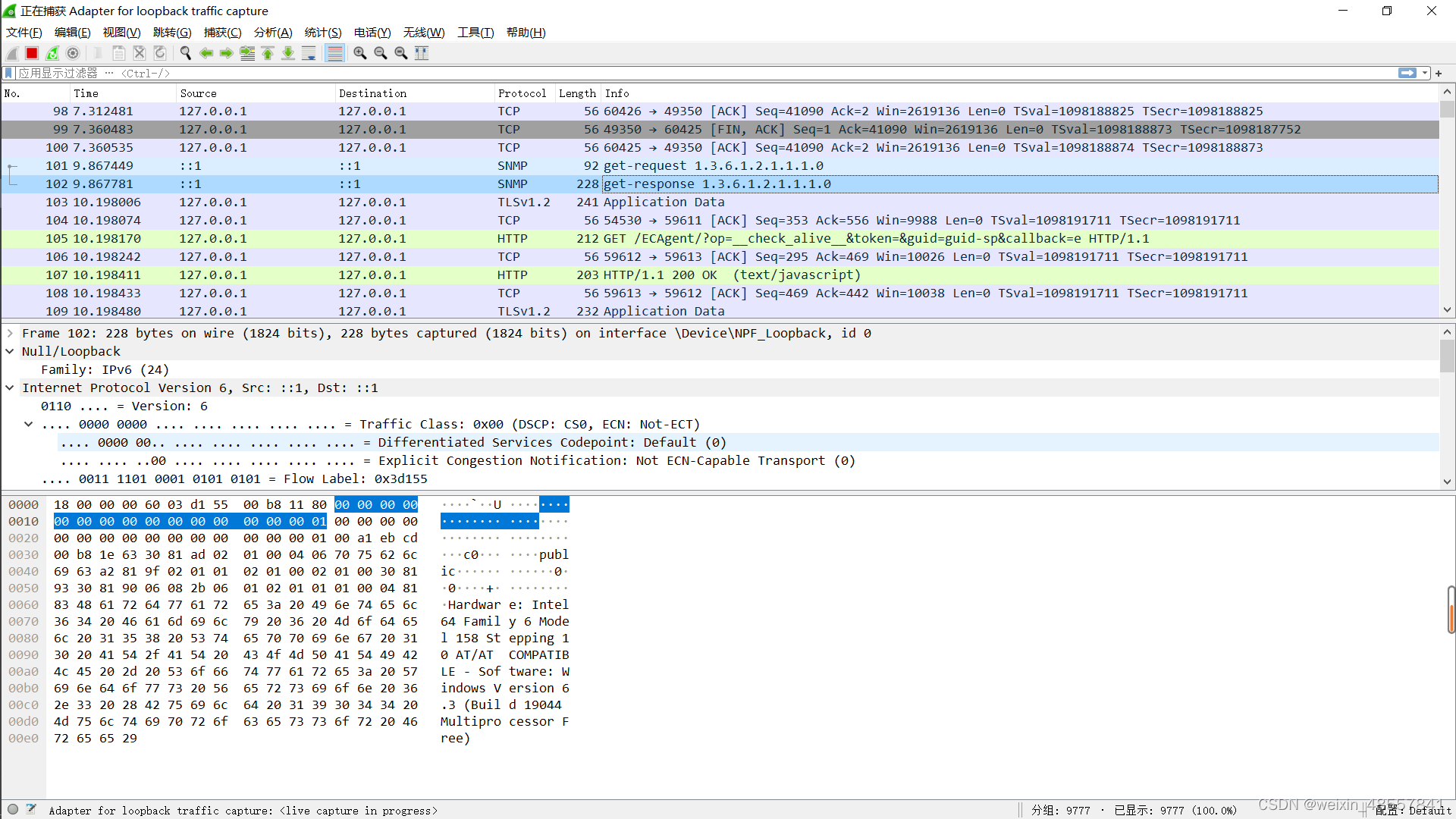Toggle the Colorize packet list button
Image resolution: width=1456 pixels, height=819 pixels.
(334, 53)
